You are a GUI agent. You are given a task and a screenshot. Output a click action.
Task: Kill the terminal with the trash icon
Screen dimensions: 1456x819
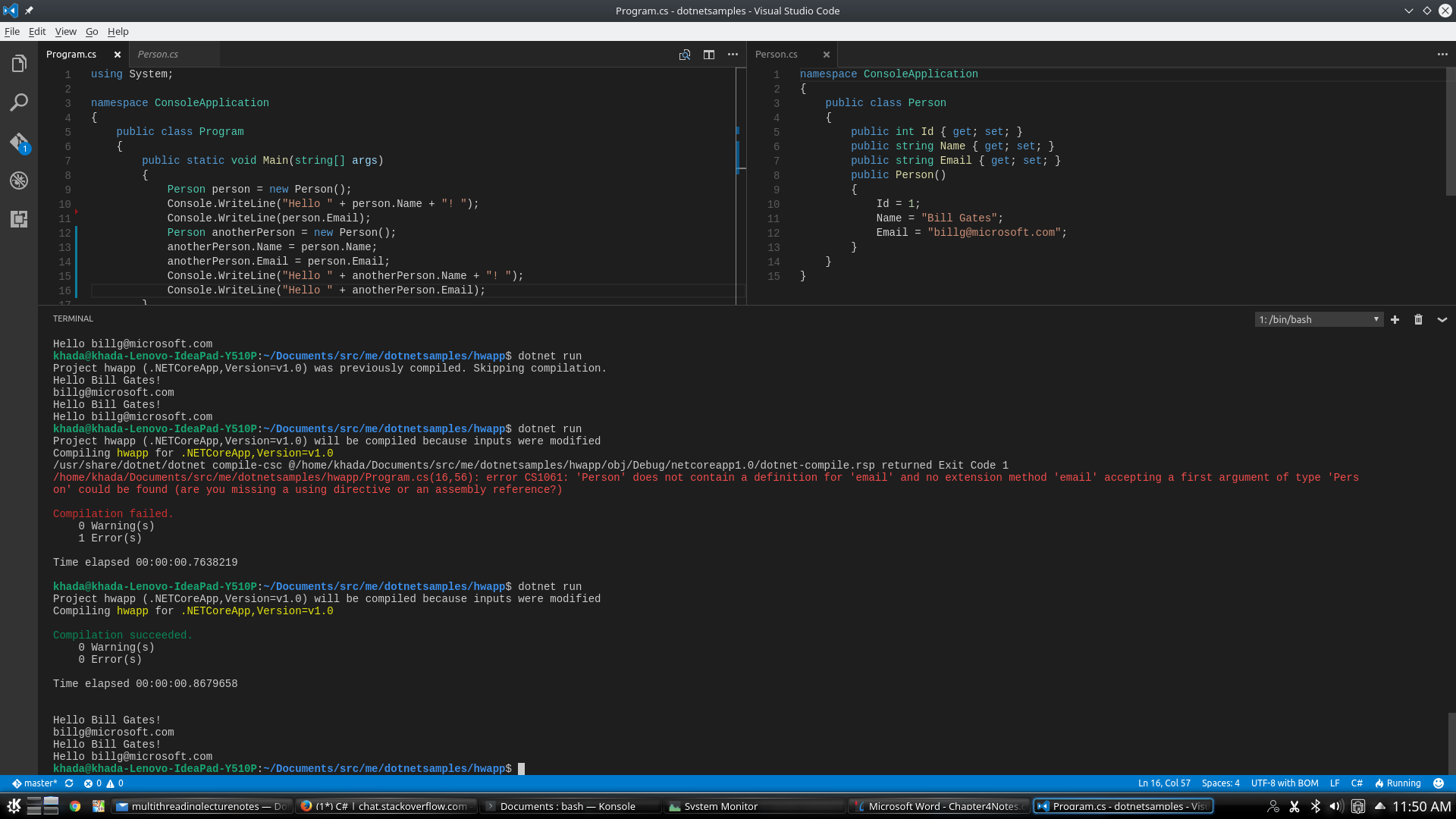(1418, 319)
